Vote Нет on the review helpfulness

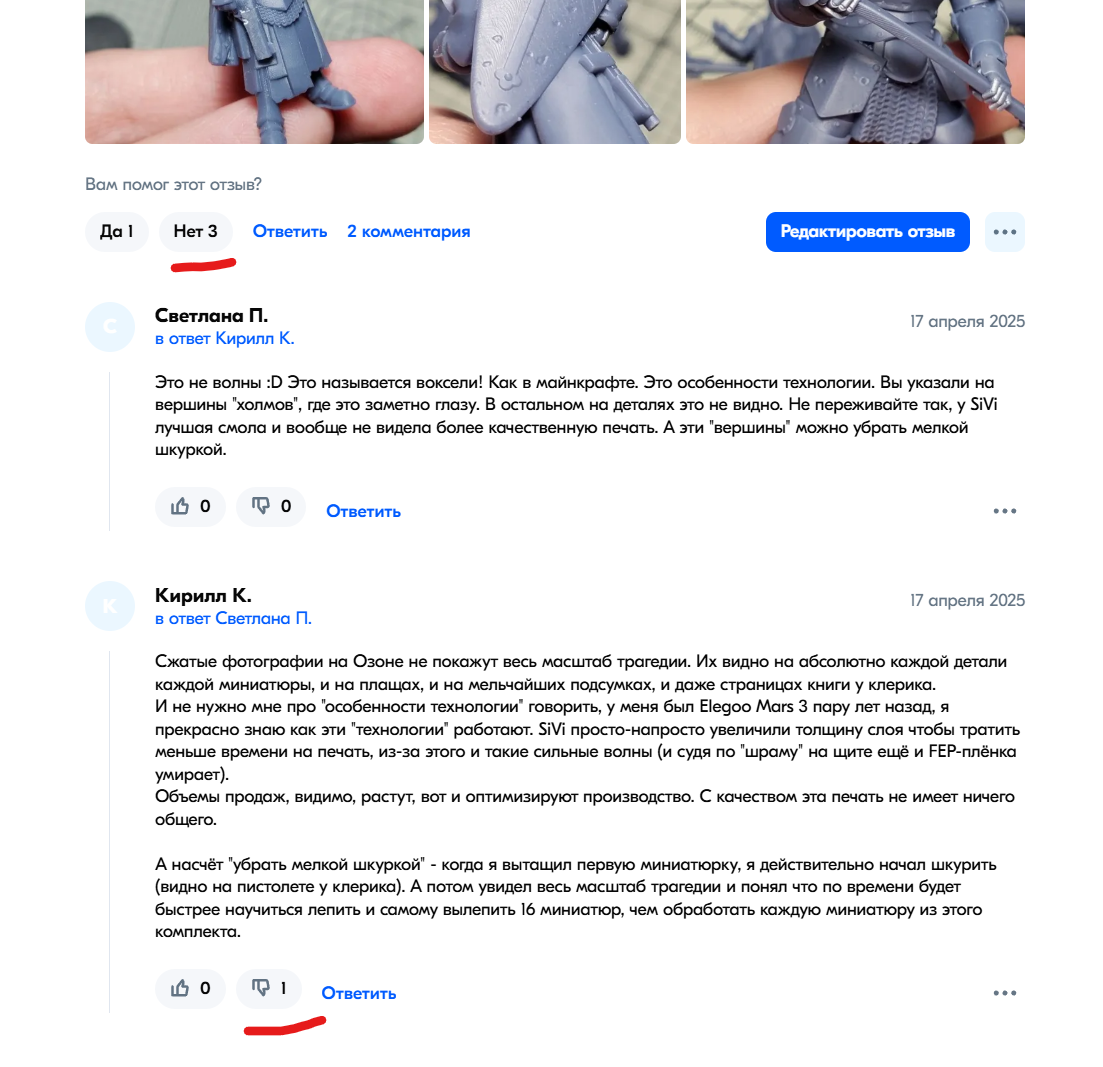(196, 232)
